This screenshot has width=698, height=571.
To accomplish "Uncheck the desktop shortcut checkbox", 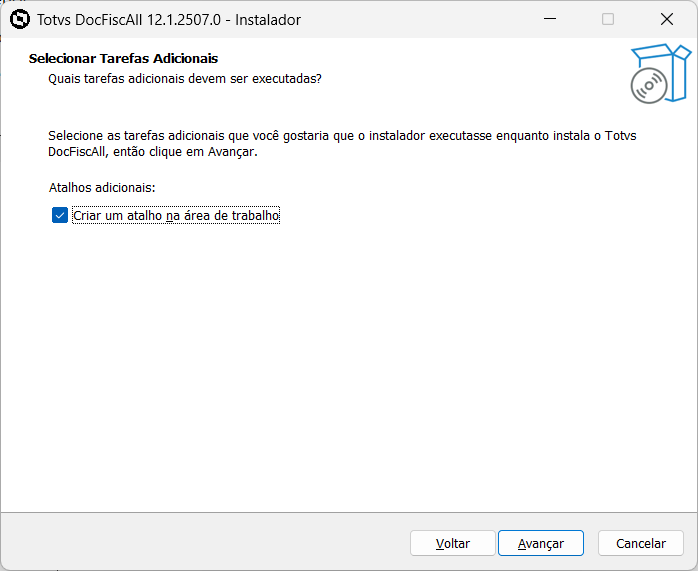I will pos(60,215).
